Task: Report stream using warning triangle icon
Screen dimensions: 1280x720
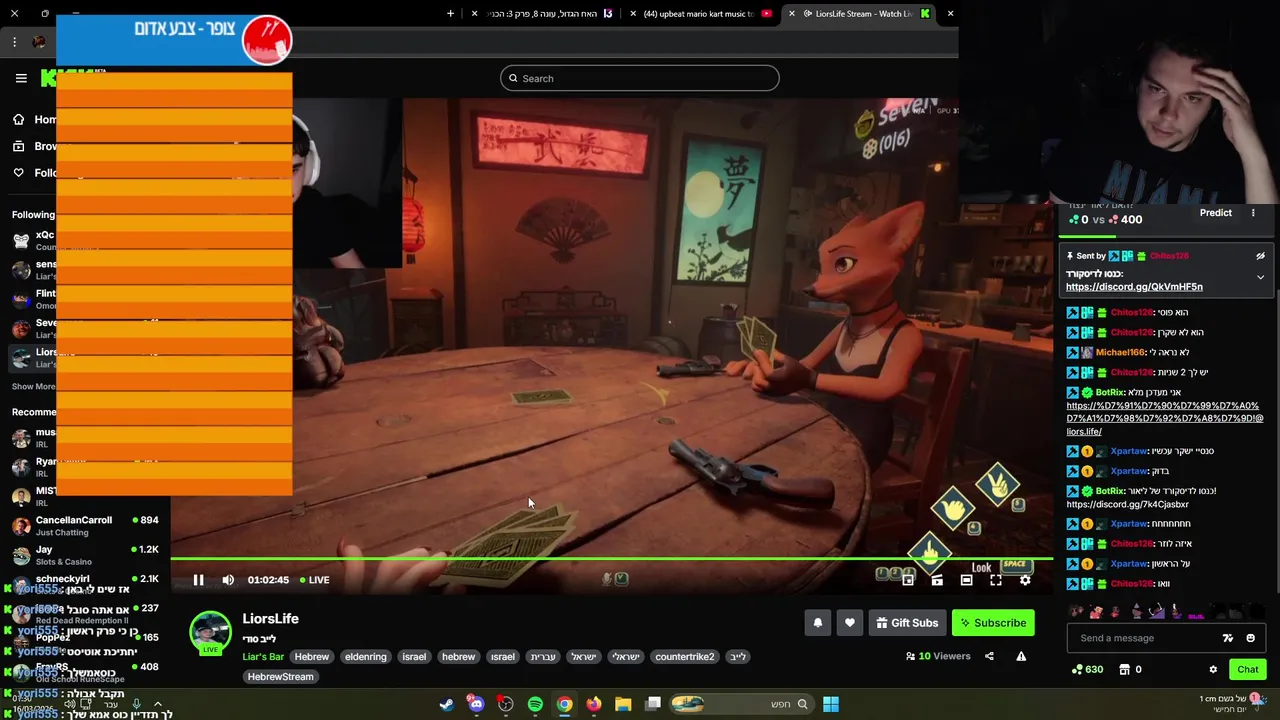Action: coord(1021,656)
